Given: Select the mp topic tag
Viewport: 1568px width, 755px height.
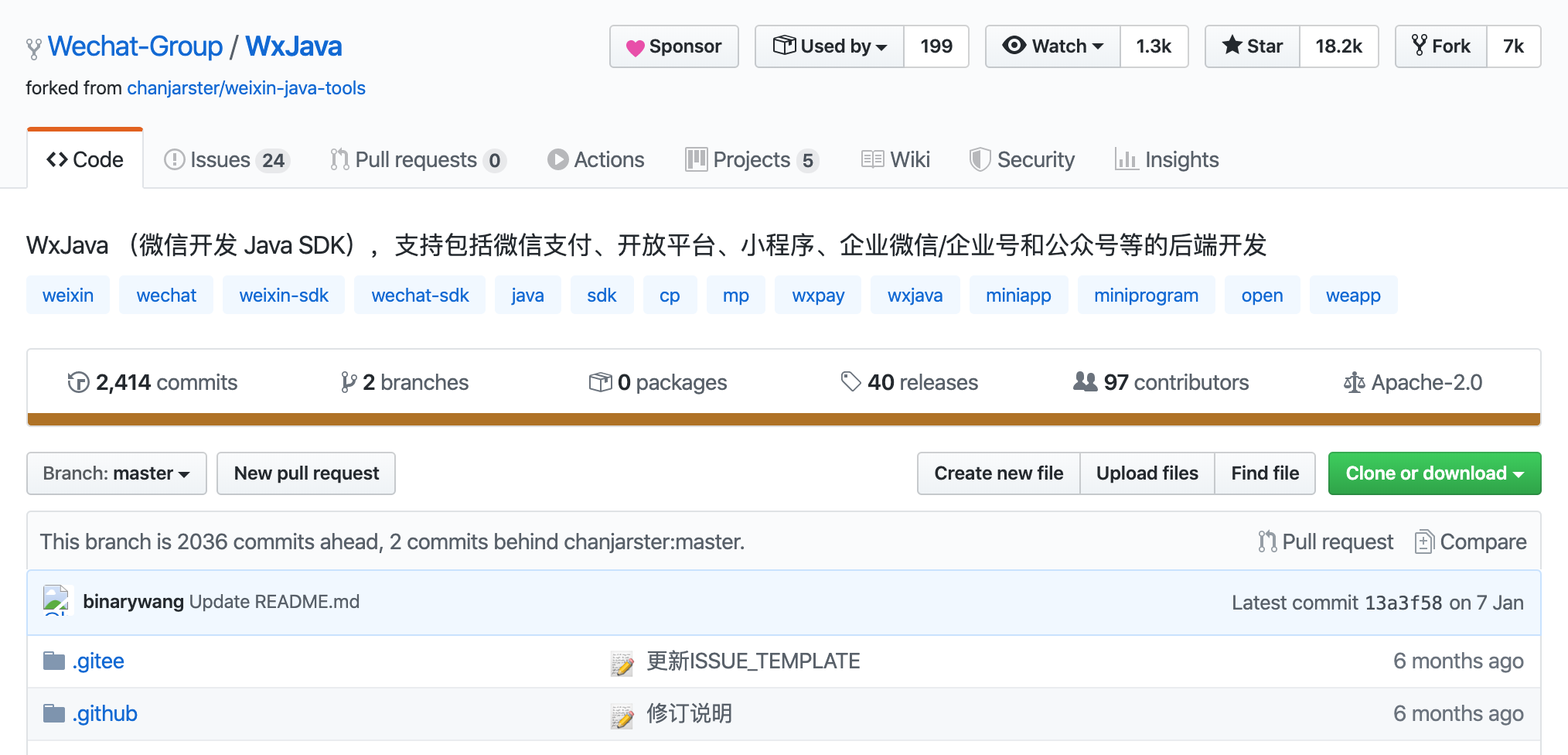Looking at the screenshot, I should (x=736, y=295).
